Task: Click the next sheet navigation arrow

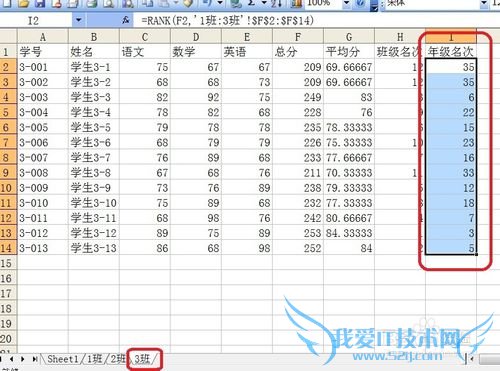Action: tap(23, 359)
